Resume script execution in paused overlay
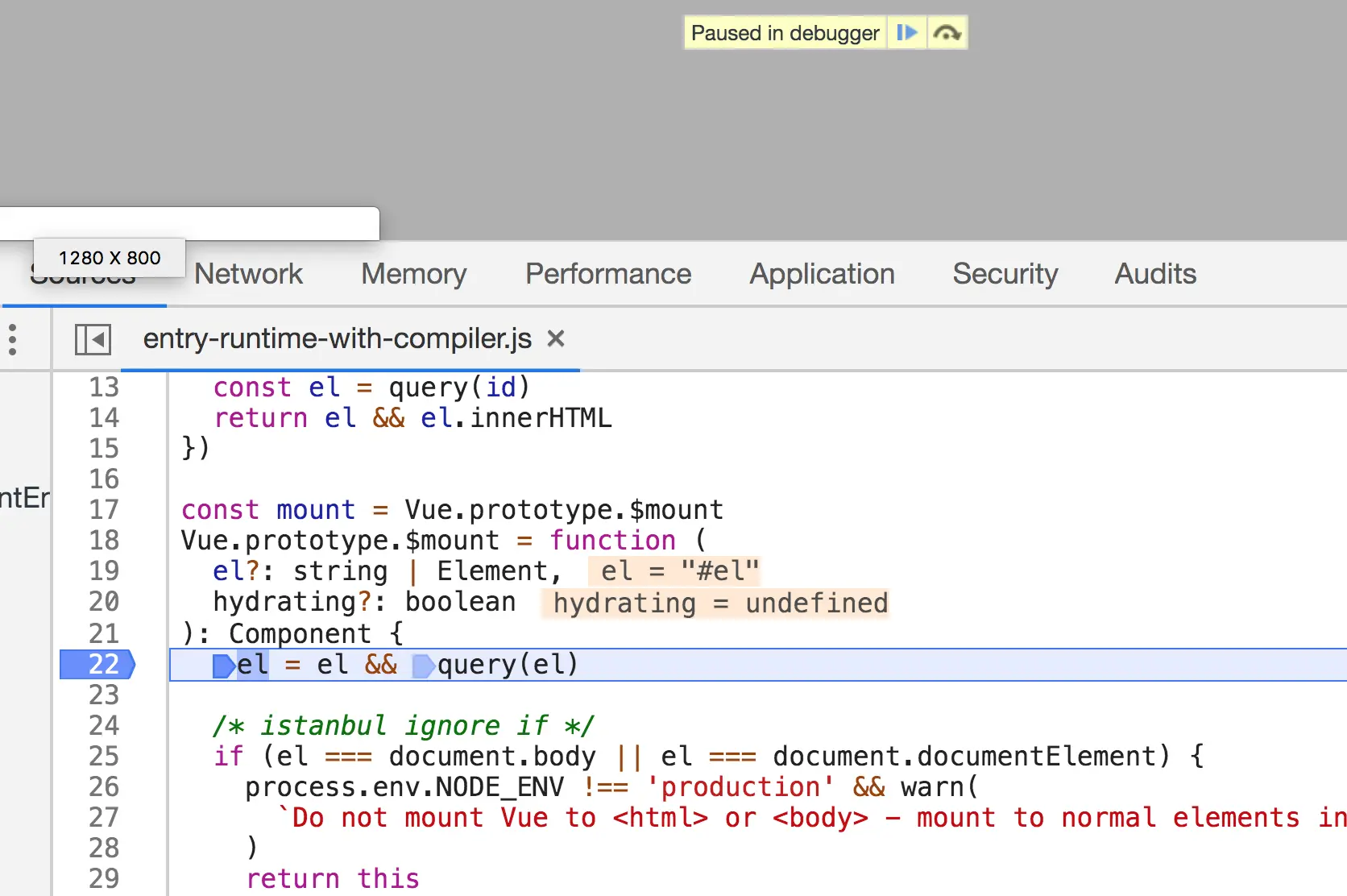This screenshot has height=896, width=1347. (907, 33)
